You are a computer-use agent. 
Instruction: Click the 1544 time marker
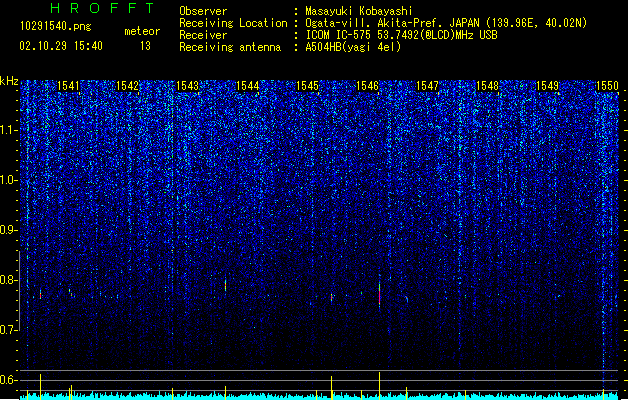point(248,85)
